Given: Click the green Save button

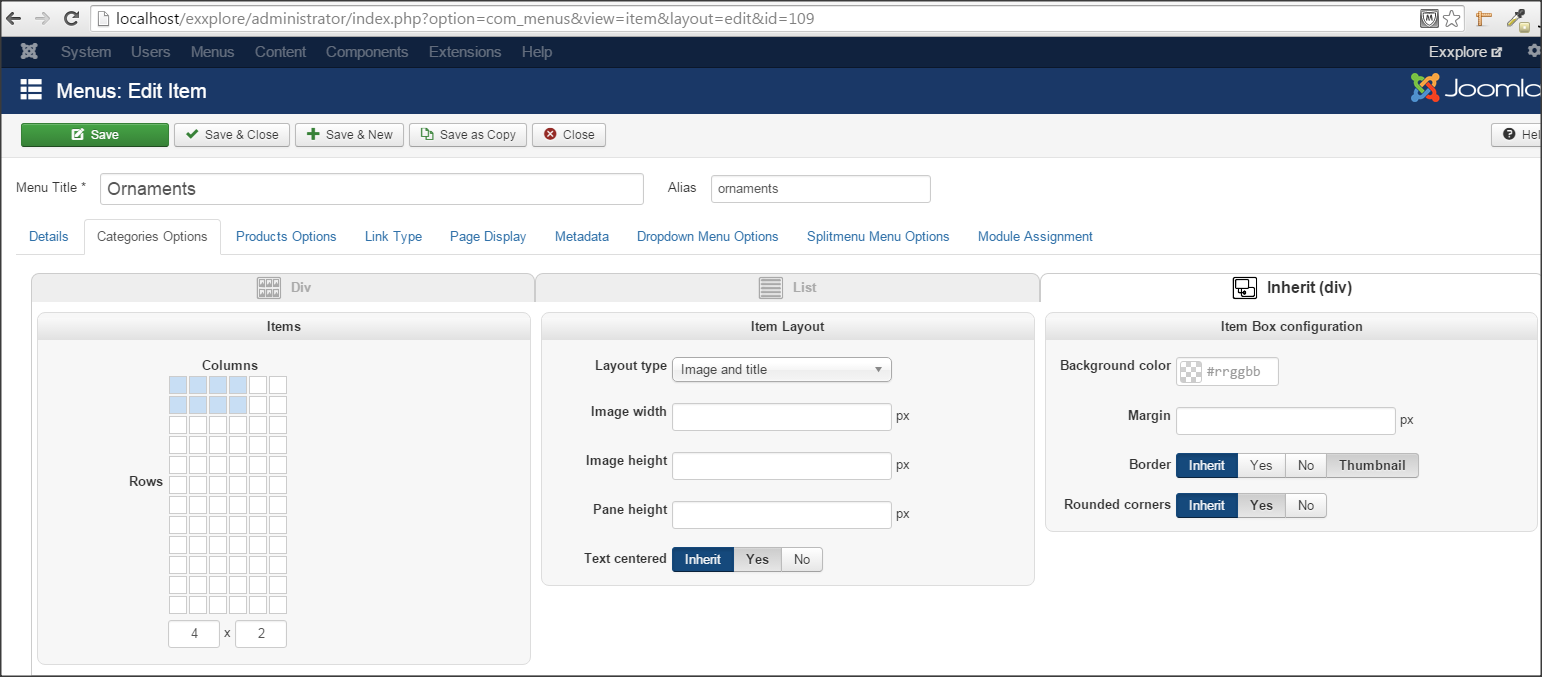Looking at the screenshot, I should (95, 135).
